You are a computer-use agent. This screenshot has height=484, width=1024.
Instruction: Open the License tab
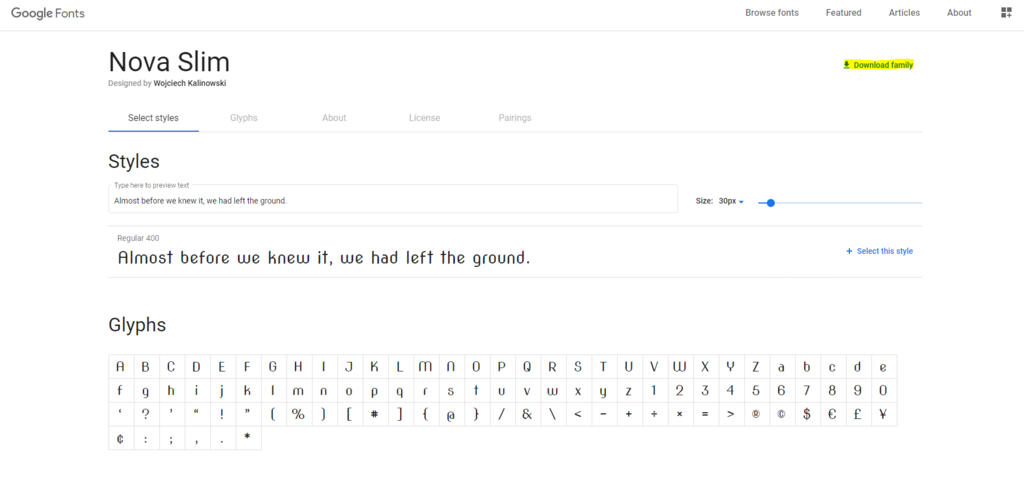tap(424, 118)
